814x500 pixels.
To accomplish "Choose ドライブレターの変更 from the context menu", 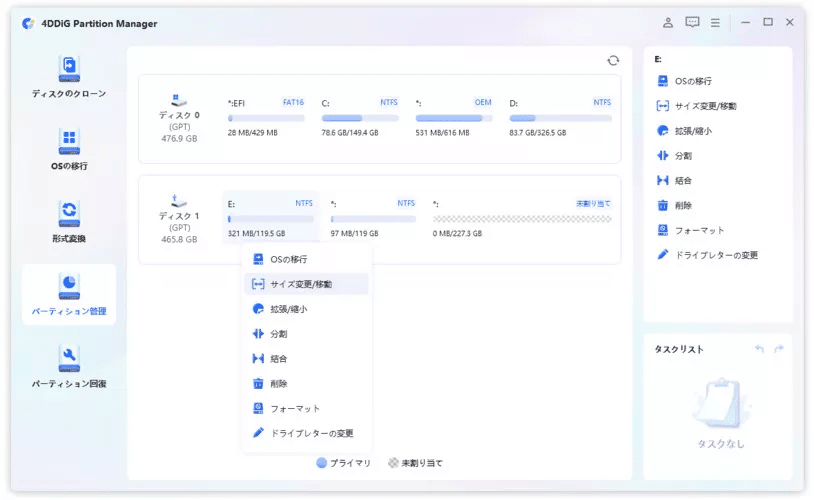I will [x=306, y=433].
